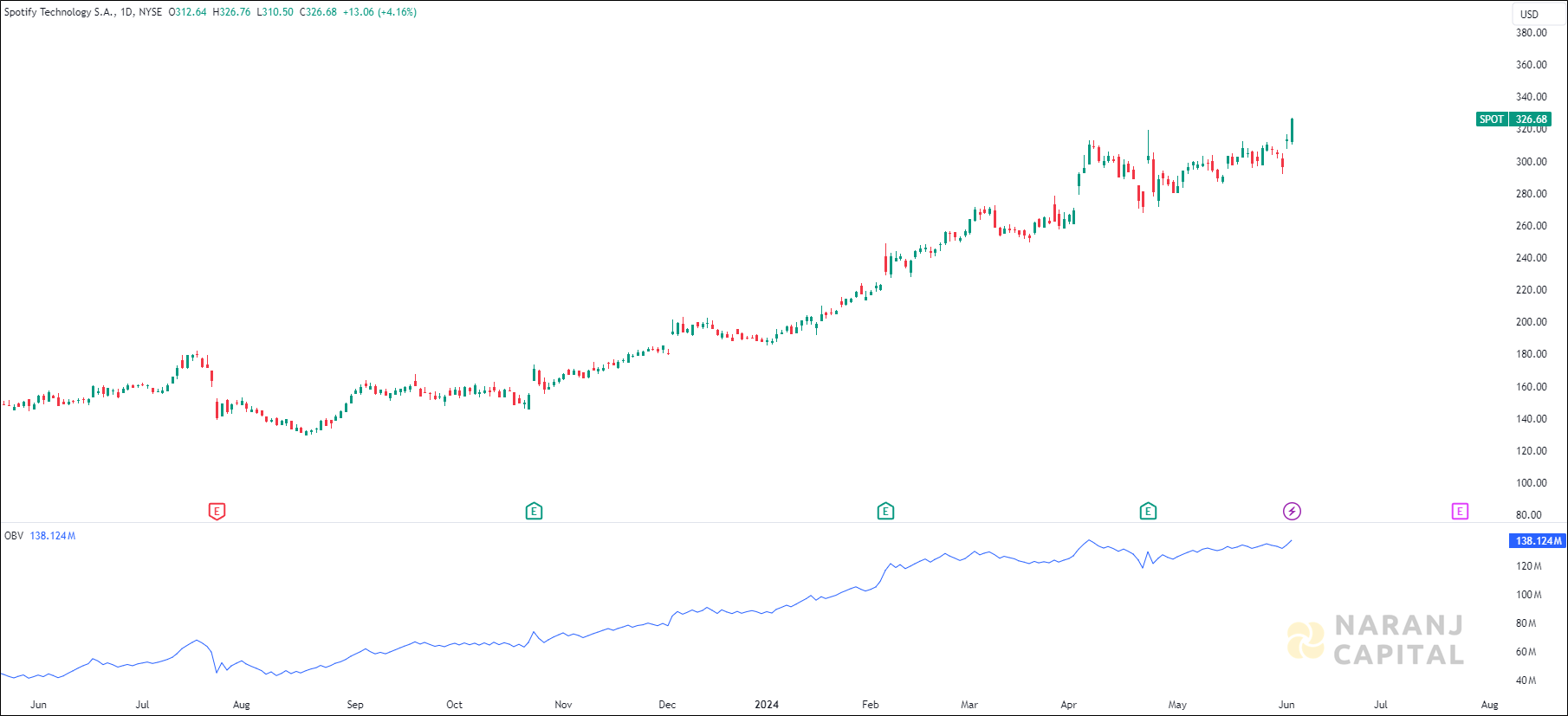Click the 40M OBV axis label
Screen dimensions: 1568x716
coord(1526,681)
